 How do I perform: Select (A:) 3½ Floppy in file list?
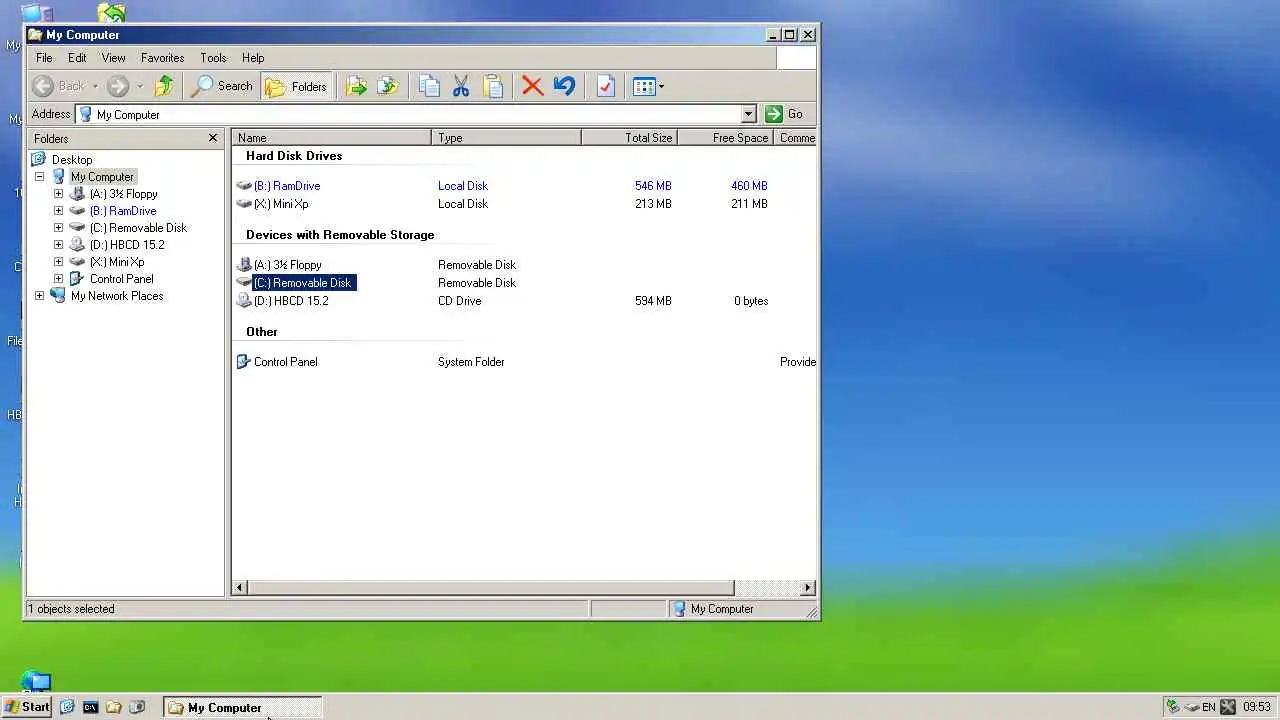287,265
